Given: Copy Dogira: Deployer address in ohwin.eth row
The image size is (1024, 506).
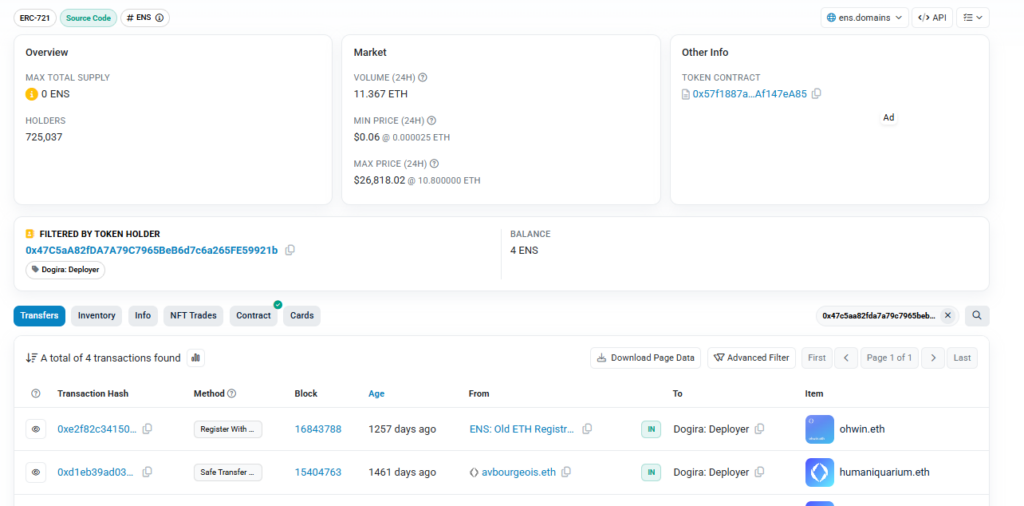Looking at the screenshot, I should [760, 429].
